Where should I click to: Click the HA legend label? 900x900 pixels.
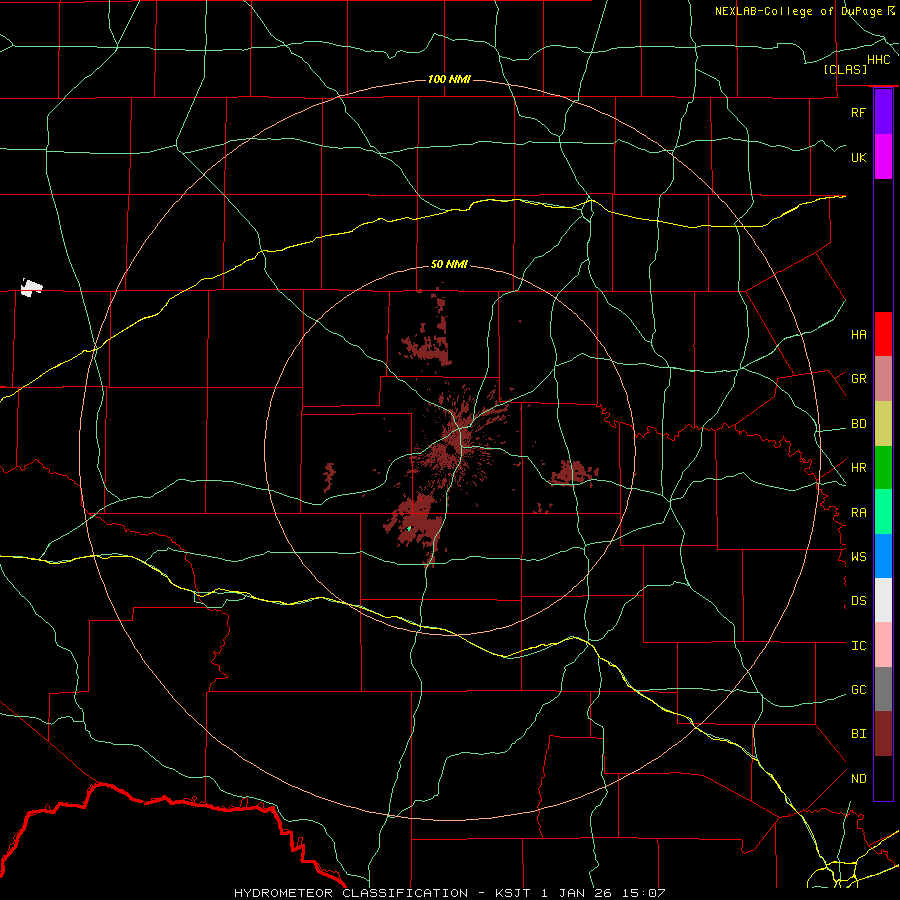click(x=858, y=335)
